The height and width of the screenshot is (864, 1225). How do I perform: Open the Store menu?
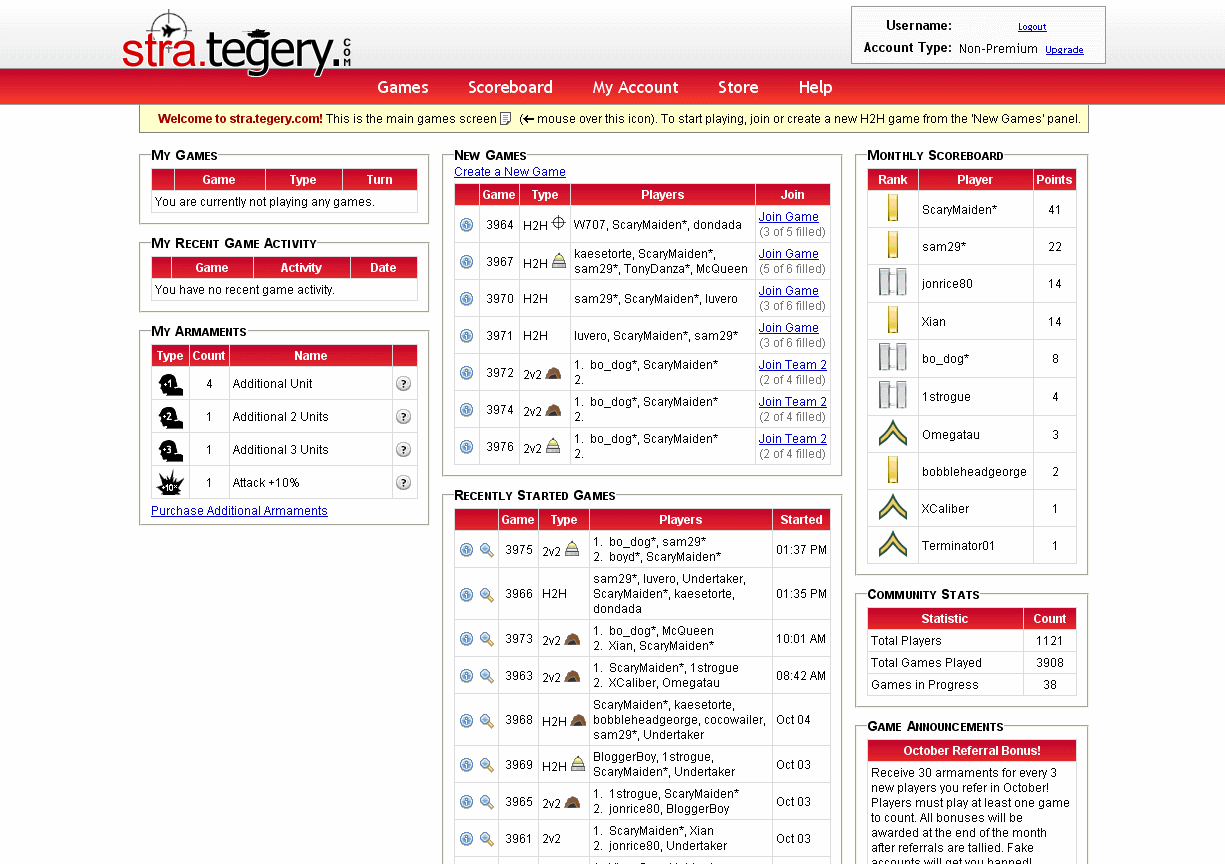(738, 87)
